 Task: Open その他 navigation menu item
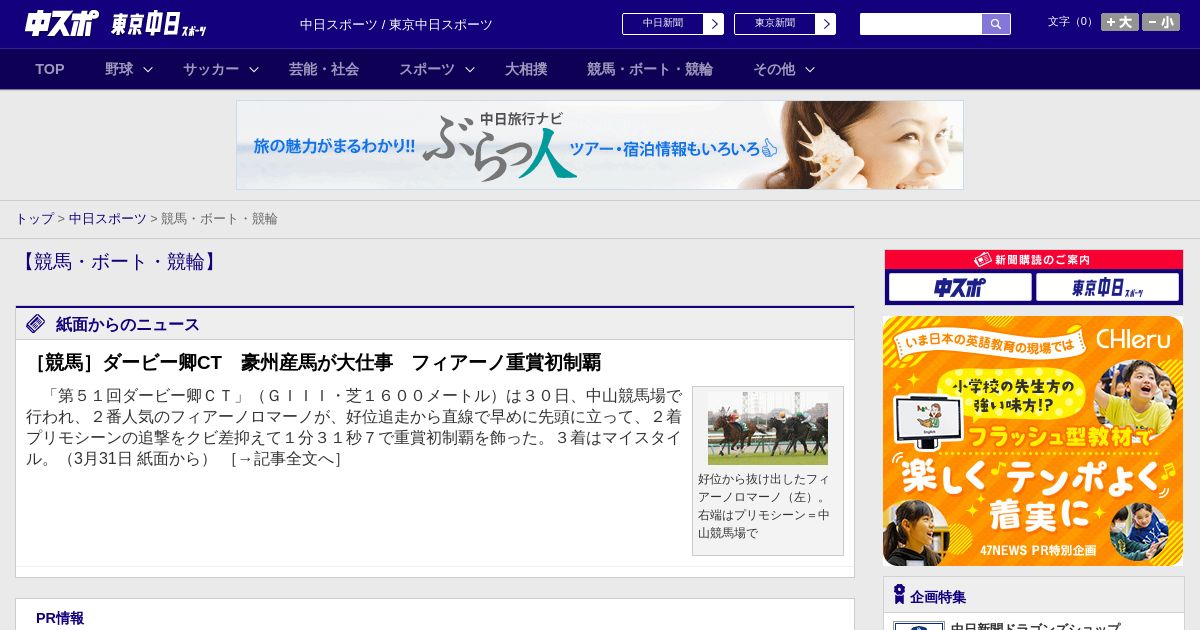coord(774,69)
